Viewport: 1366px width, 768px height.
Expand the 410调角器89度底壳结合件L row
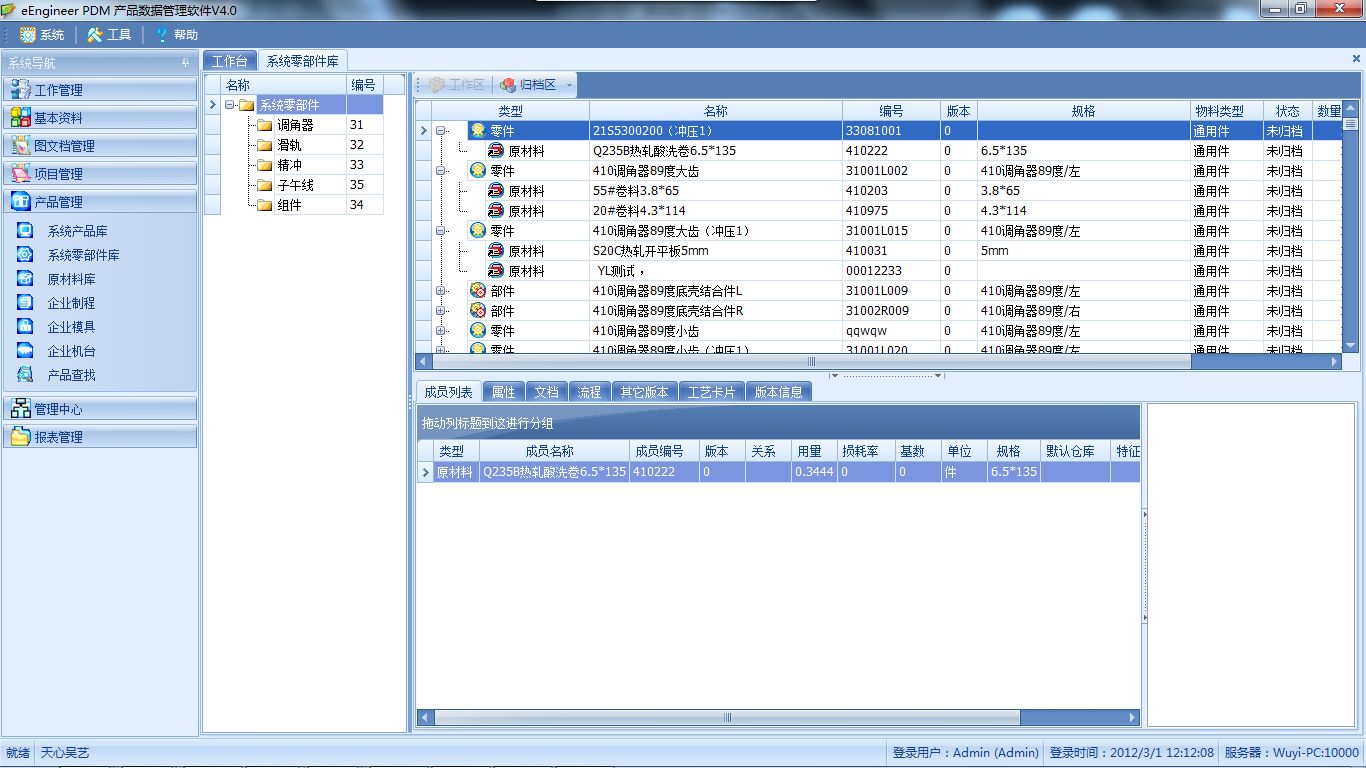click(441, 291)
